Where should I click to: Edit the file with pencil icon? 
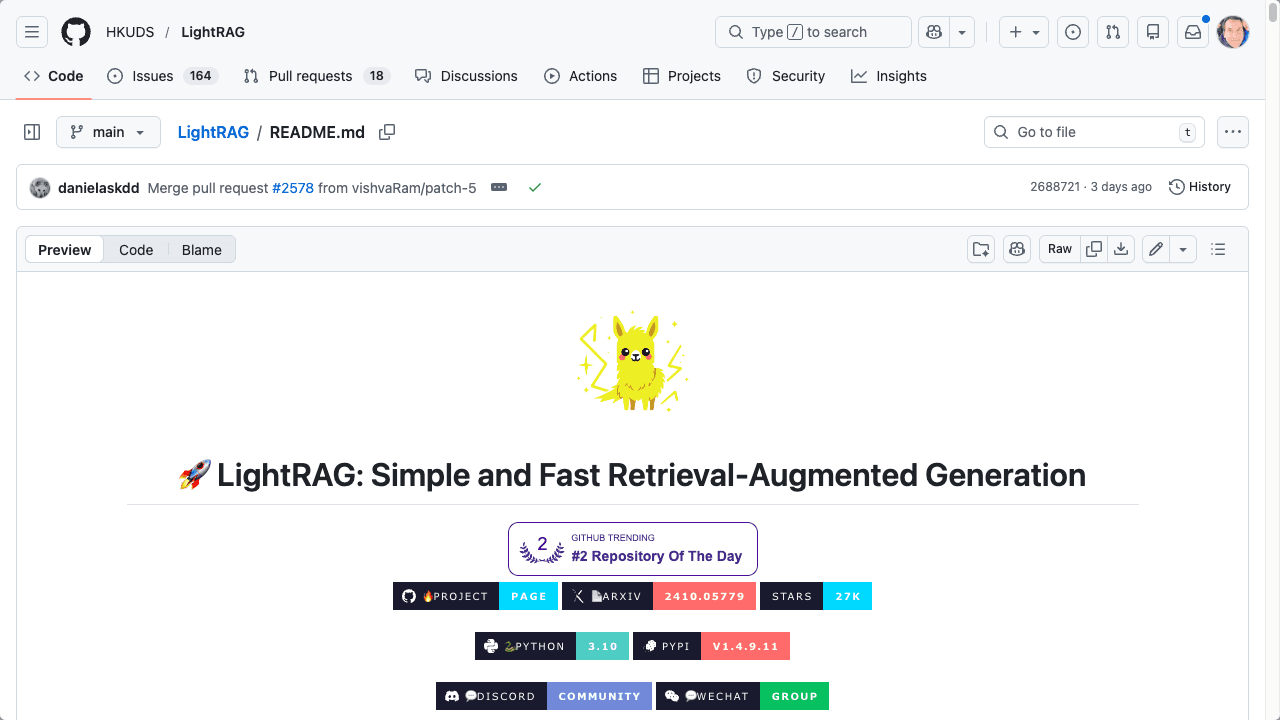[1156, 249]
